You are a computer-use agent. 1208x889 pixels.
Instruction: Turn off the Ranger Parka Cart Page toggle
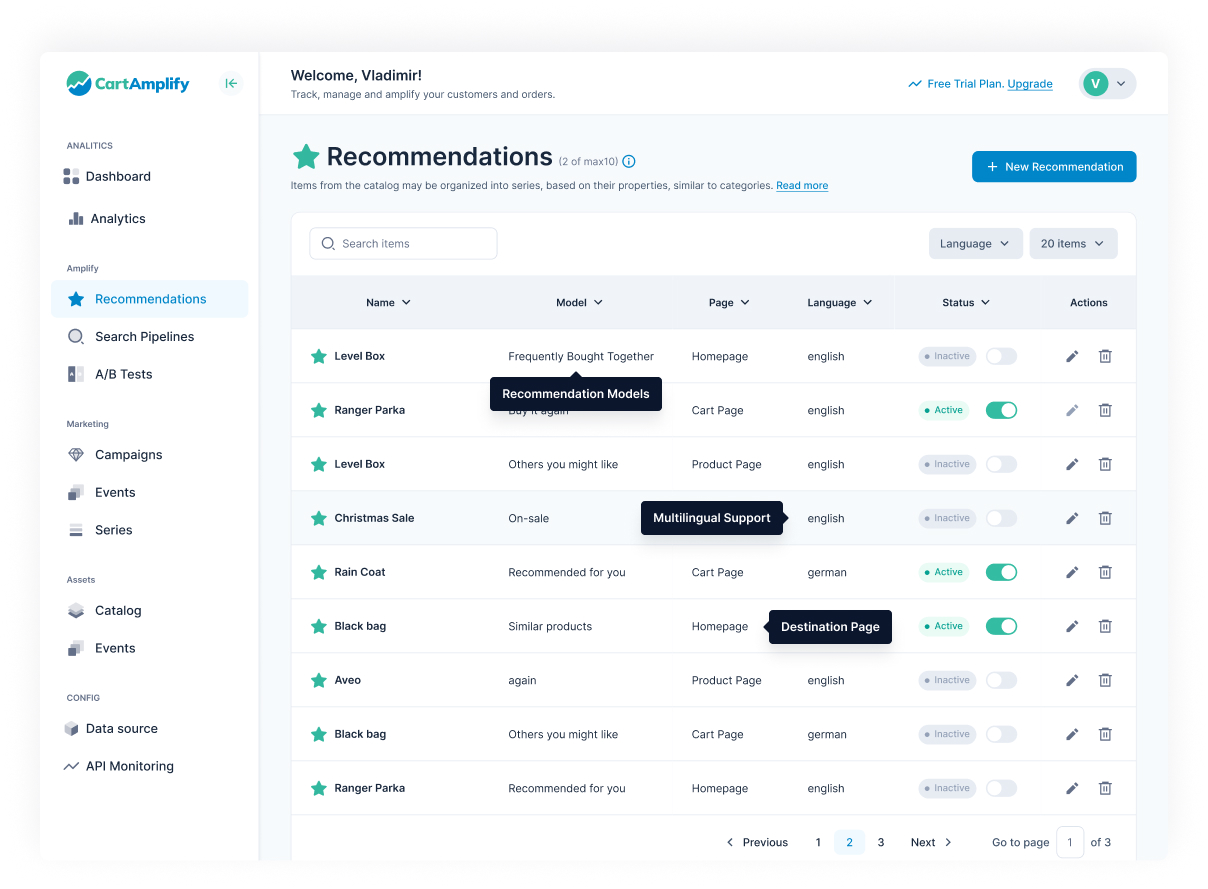click(1001, 410)
